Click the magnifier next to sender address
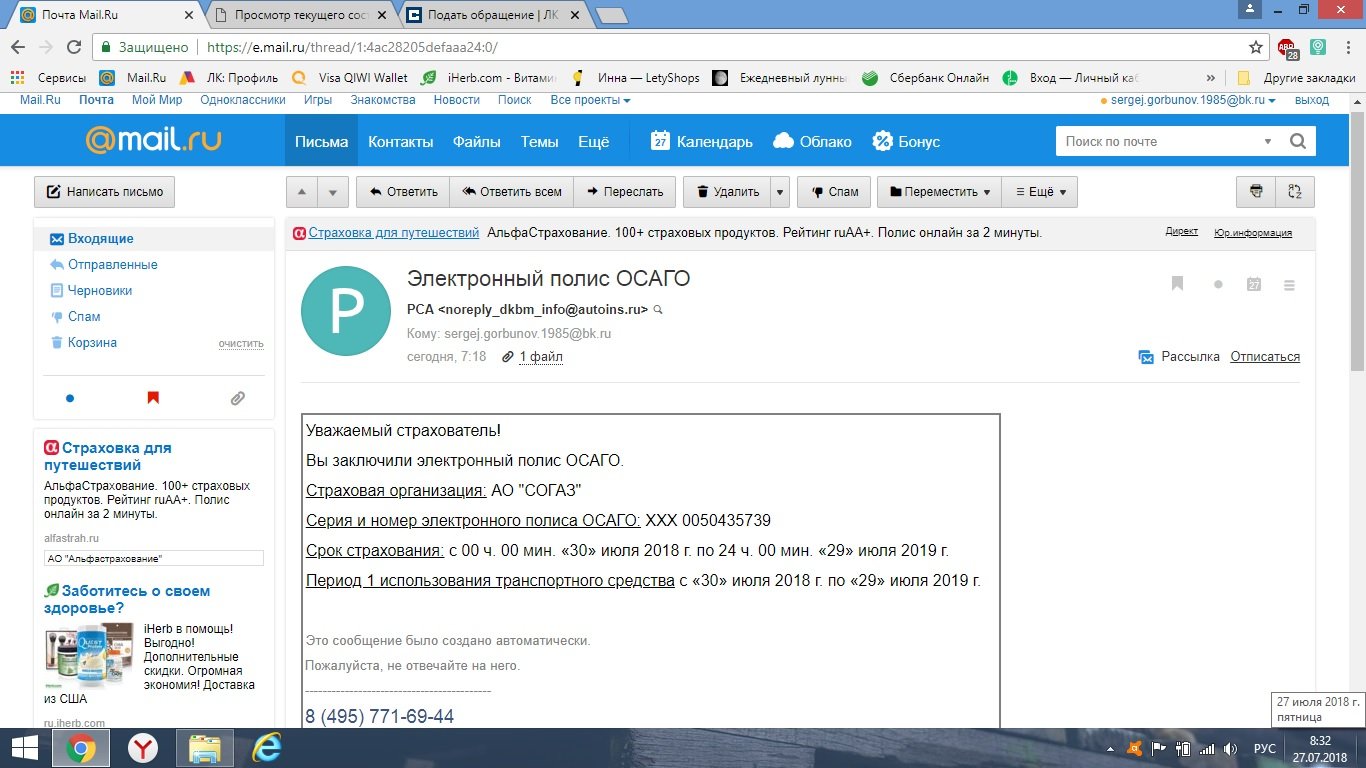 pos(658,310)
